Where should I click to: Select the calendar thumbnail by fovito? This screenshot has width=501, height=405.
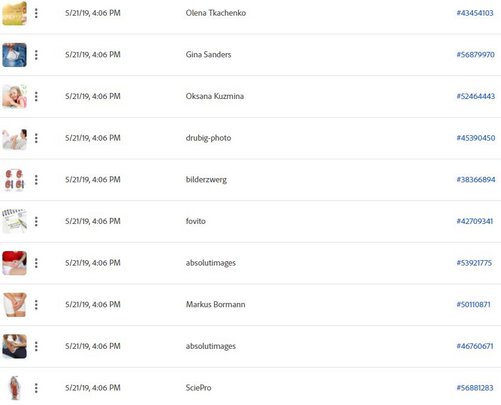[x=14, y=221]
